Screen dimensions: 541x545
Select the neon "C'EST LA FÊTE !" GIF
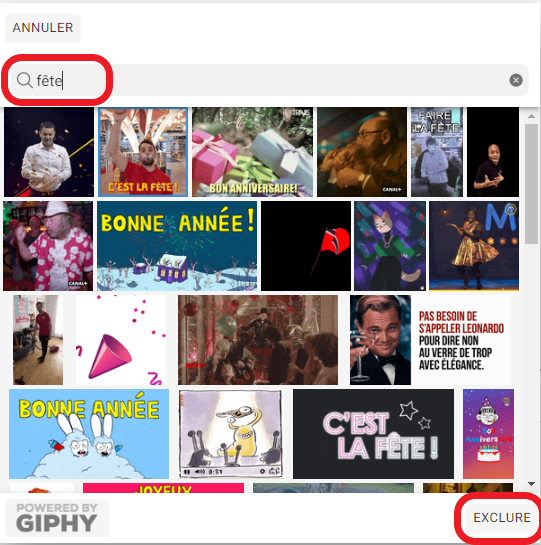click(x=373, y=434)
